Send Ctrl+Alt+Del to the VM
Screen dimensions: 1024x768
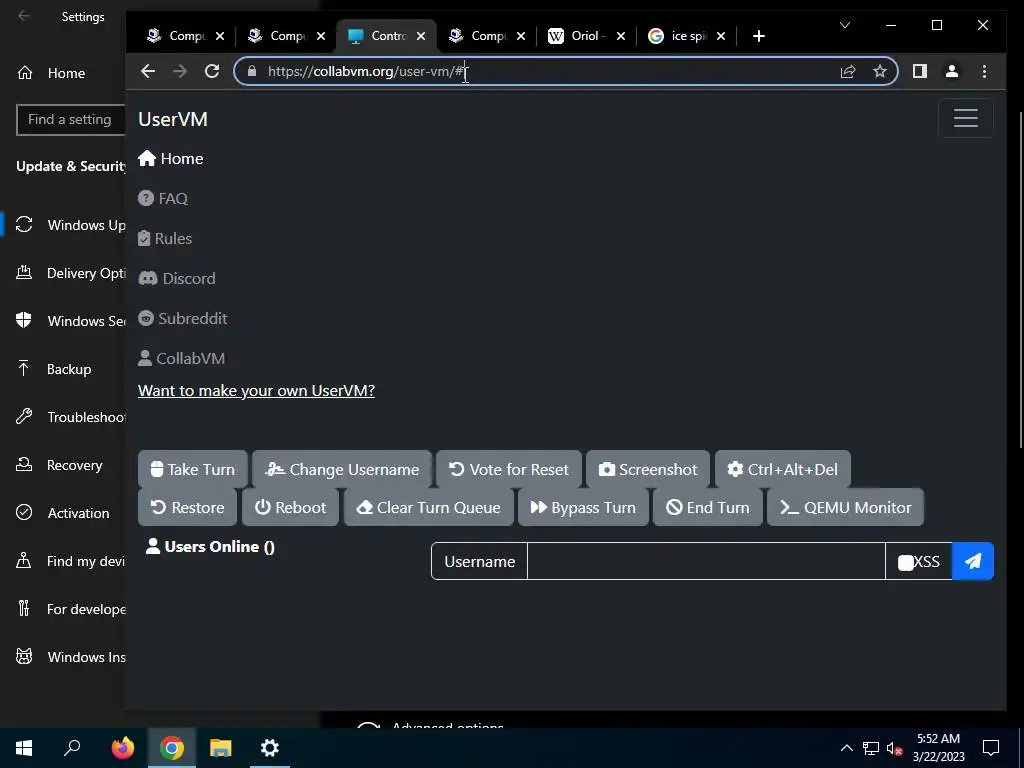tap(783, 469)
